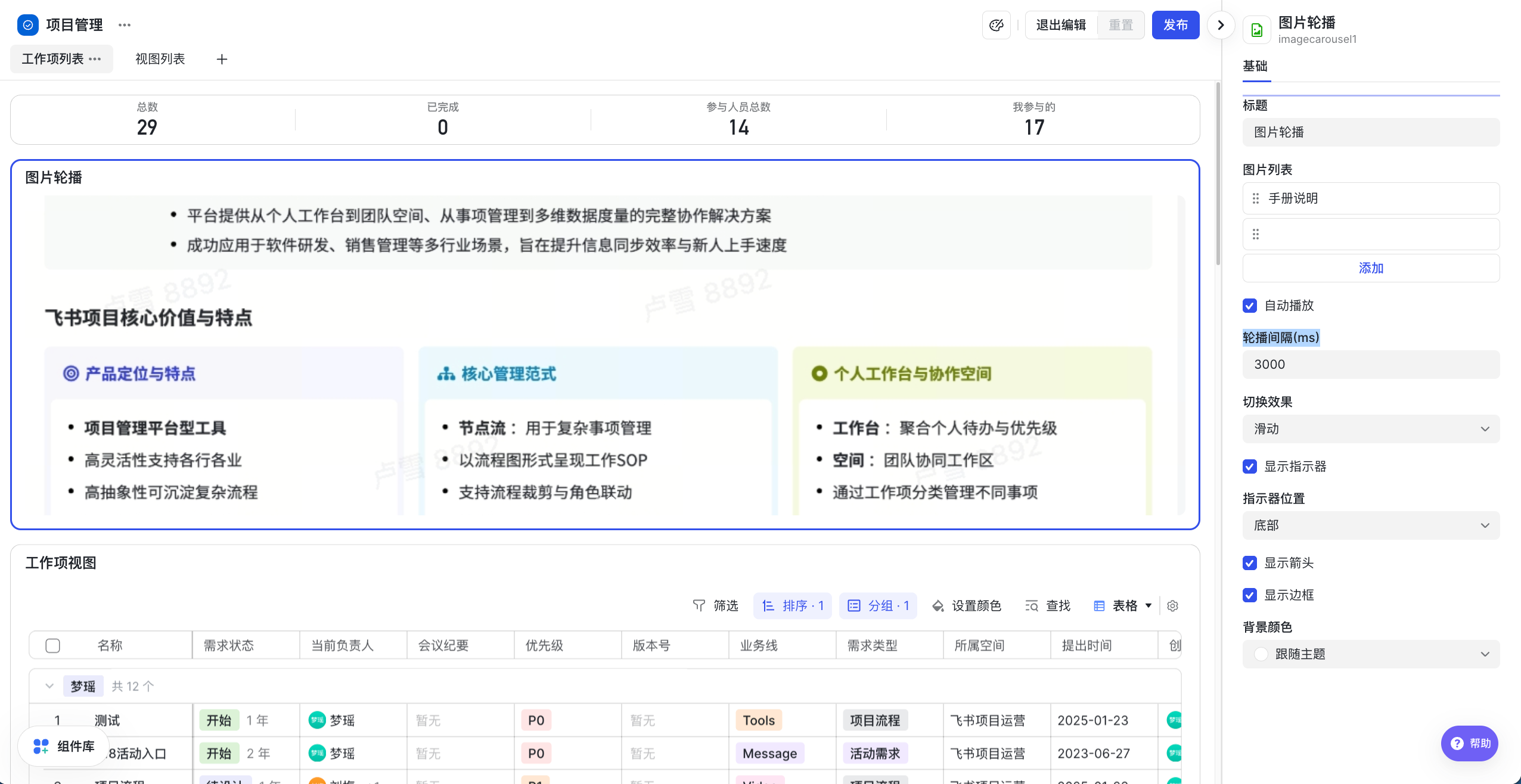Click the 跟随主题 background color swatch
Screen dimensions: 1521x784
(1261, 654)
